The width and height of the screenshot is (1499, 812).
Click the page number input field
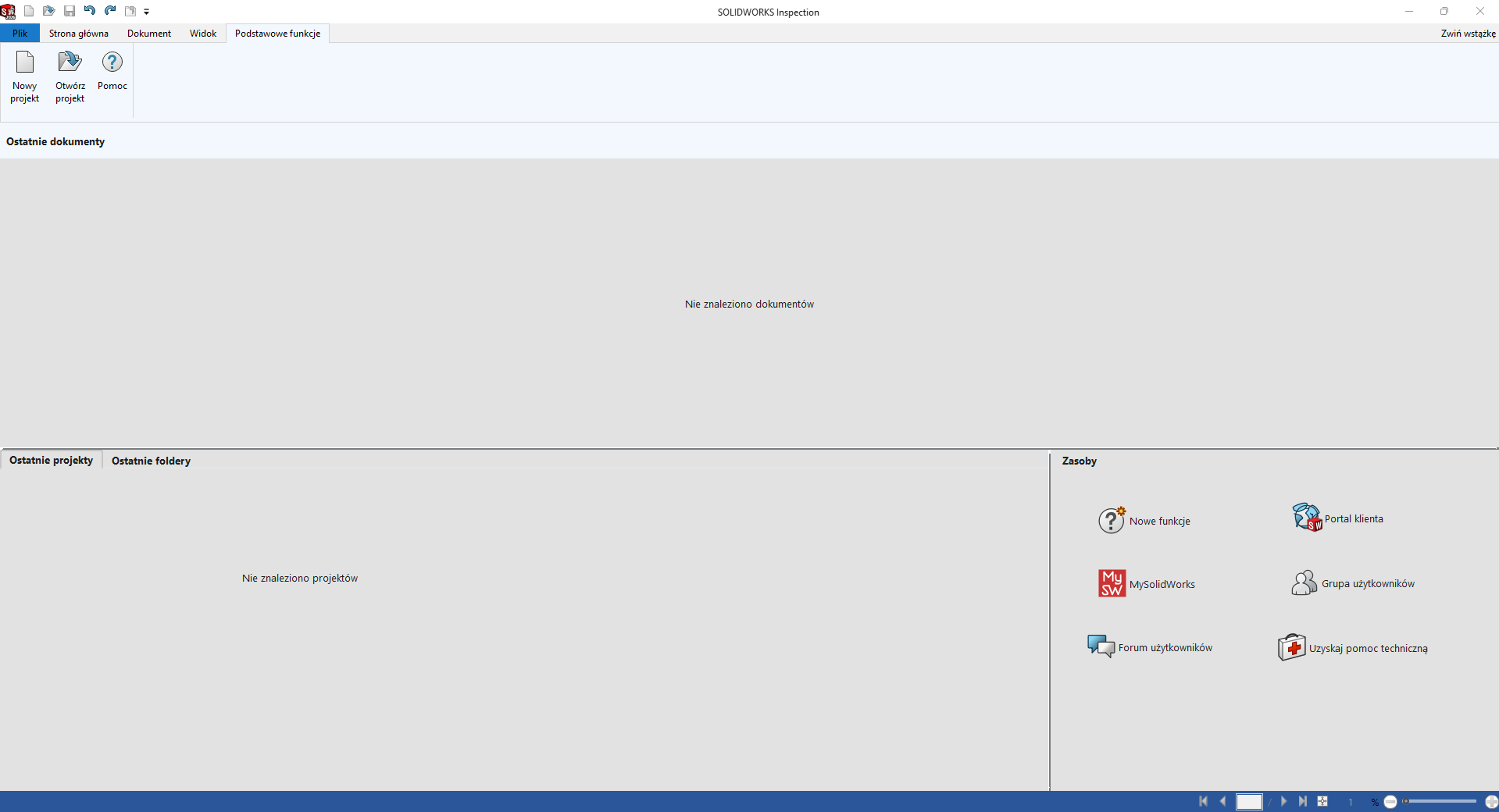pos(1249,802)
